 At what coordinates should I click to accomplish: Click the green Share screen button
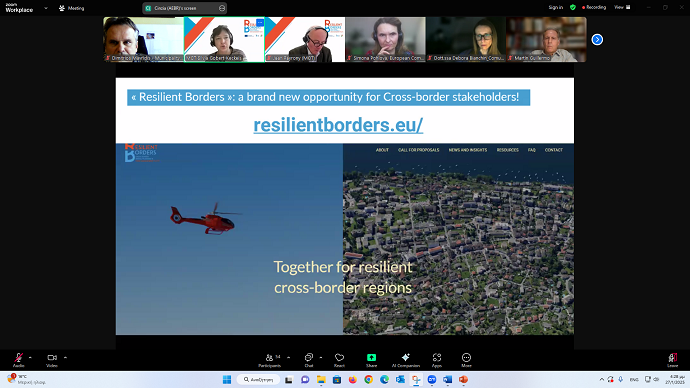click(x=371, y=359)
